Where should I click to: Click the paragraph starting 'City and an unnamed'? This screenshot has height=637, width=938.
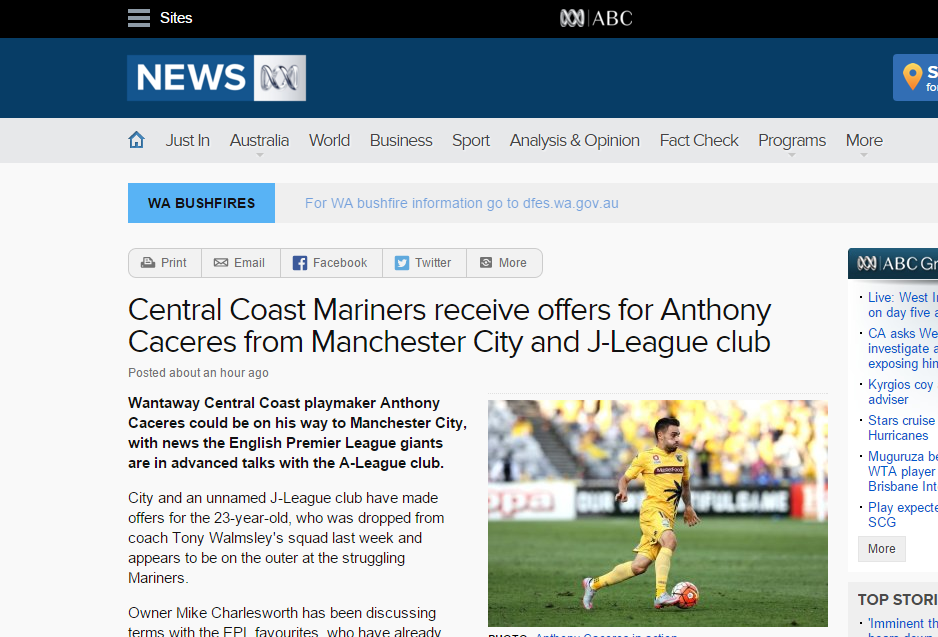coord(286,538)
